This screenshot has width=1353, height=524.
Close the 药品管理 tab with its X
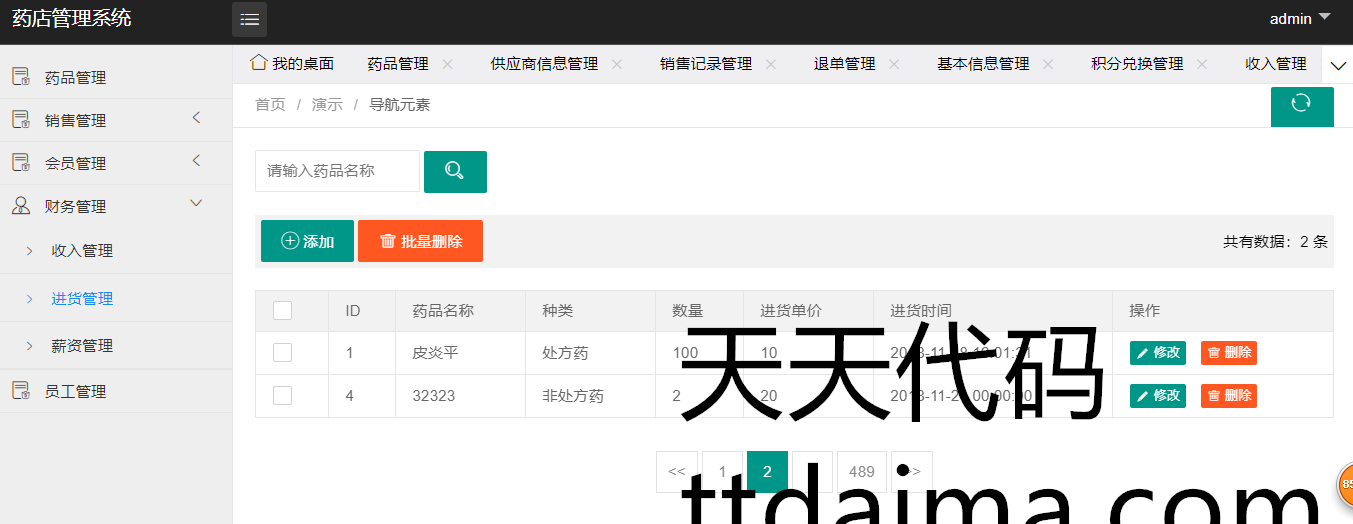point(447,64)
